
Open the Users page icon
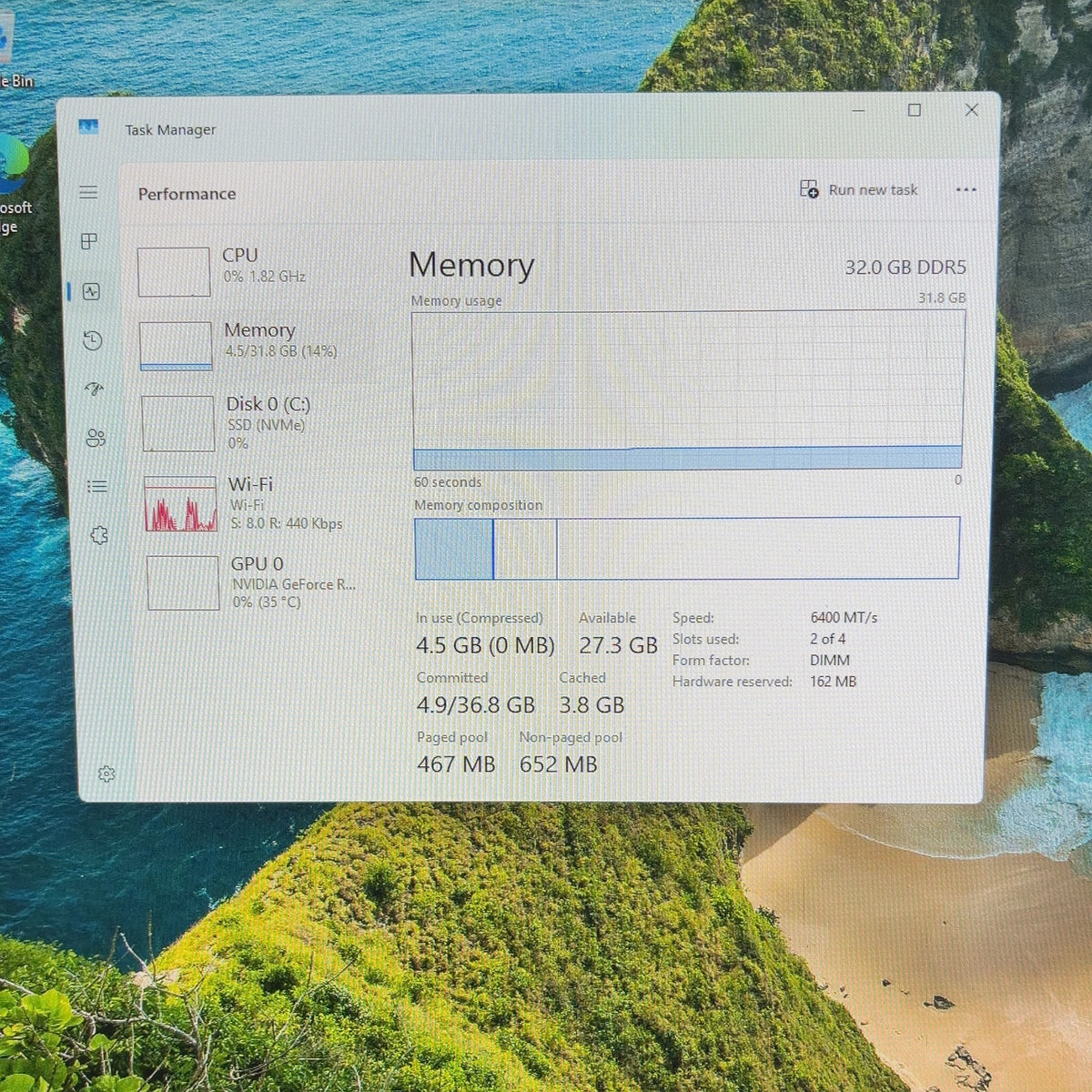[96, 438]
